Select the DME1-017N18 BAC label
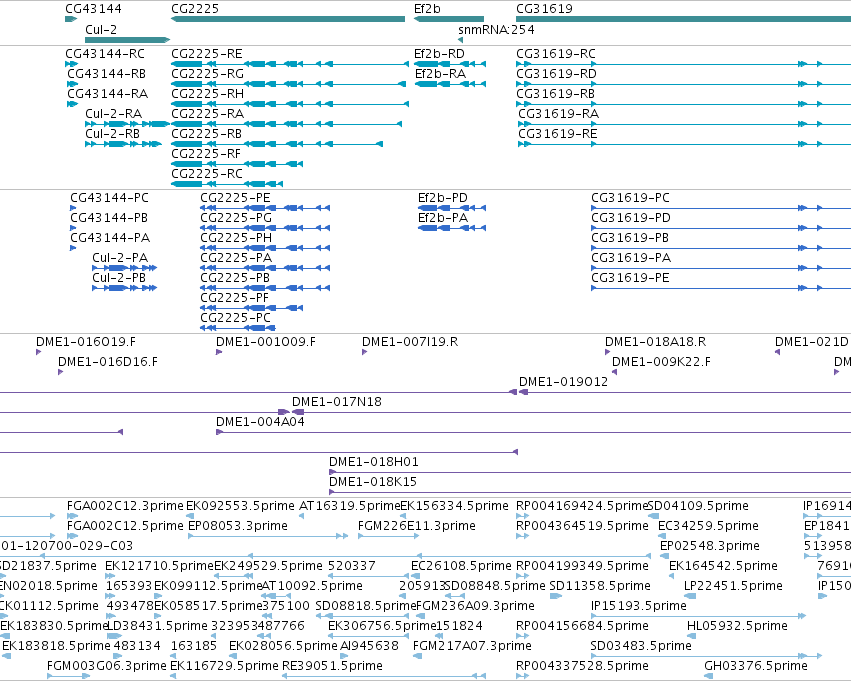Screen dimensions: 851x681 click(x=337, y=403)
